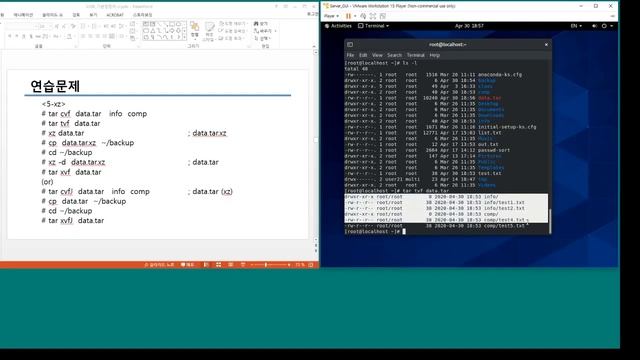The width and height of the screenshot is (640, 360).
Task: Click anaconda-ks.cfg in terminal listing
Action: (x=500, y=75)
